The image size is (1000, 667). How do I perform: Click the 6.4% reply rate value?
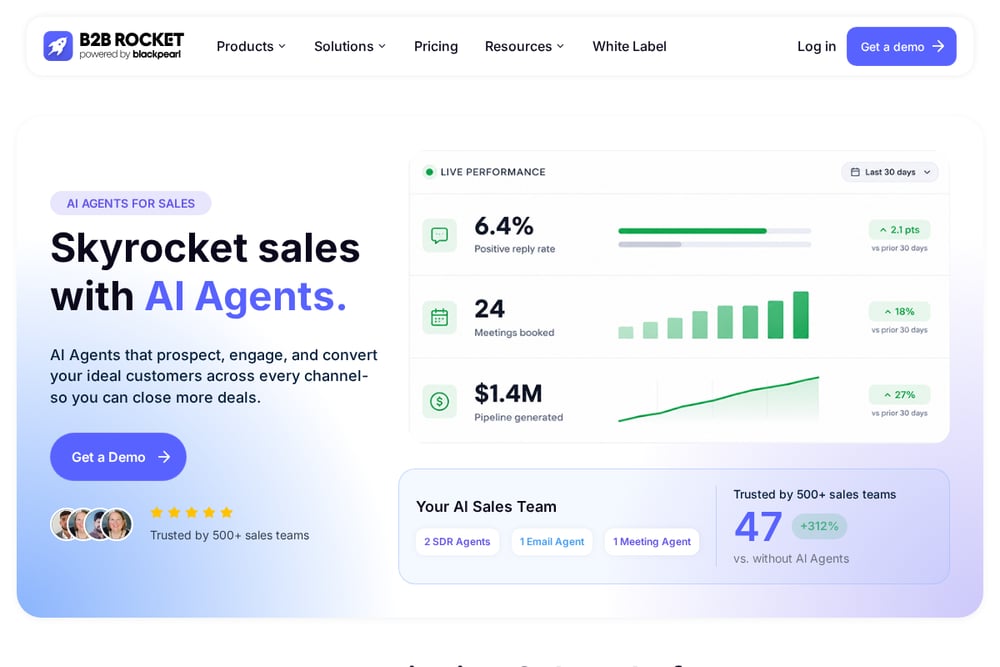point(504,226)
